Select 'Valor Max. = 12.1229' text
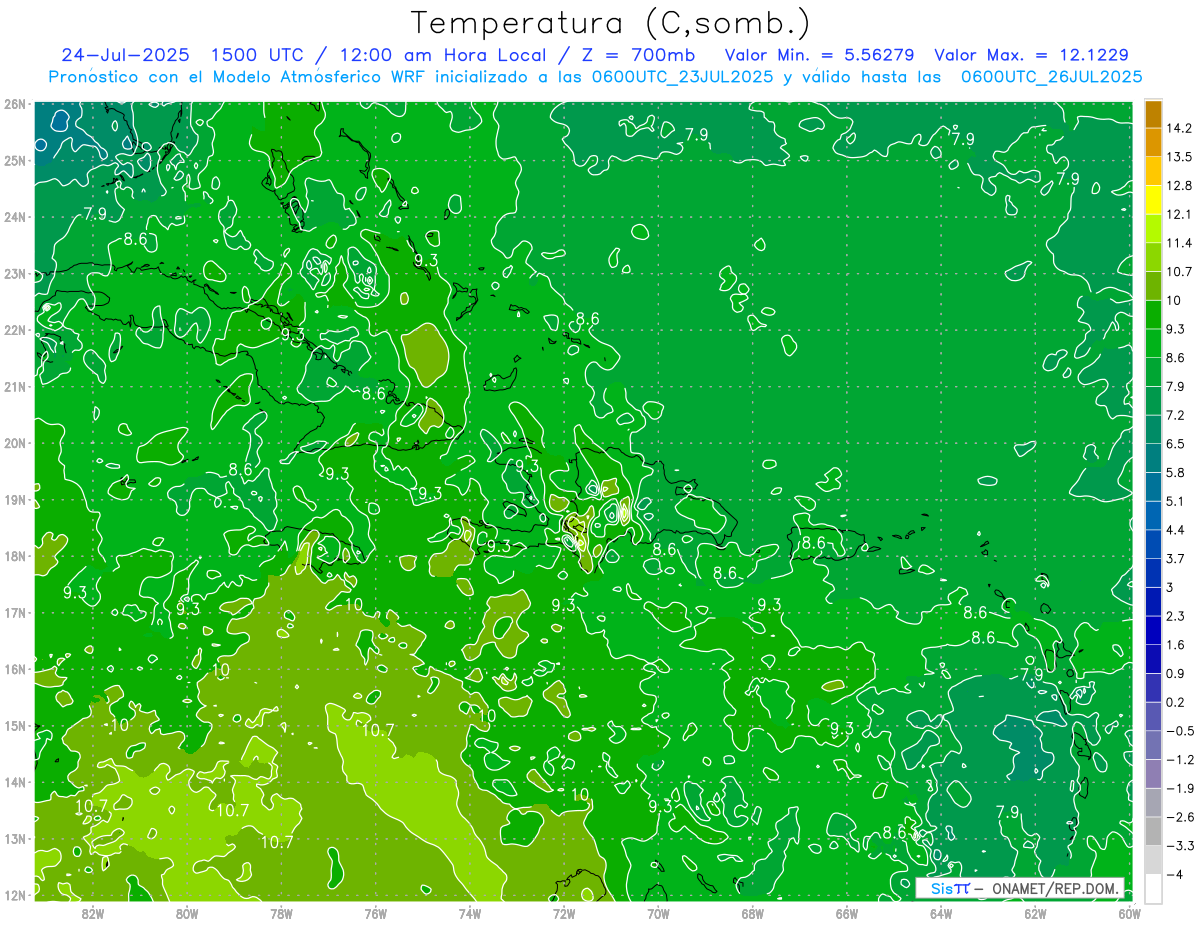The height and width of the screenshot is (927, 1200). tap(1031, 55)
